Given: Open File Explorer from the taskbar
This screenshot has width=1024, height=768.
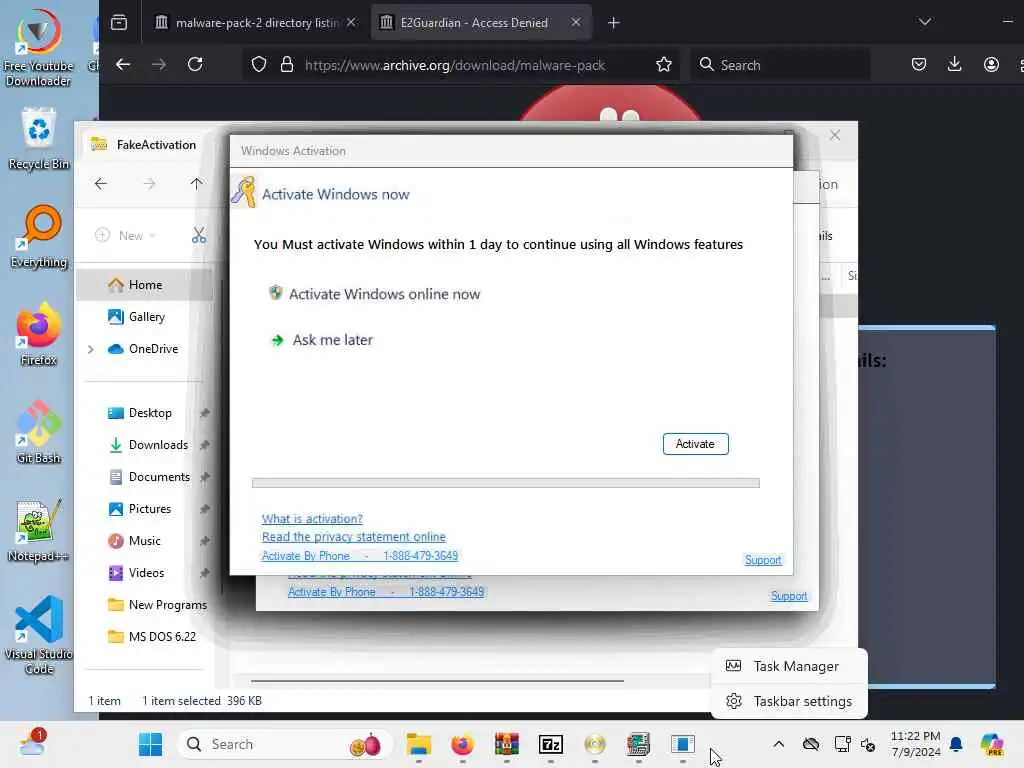Looking at the screenshot, I should 419,744.
